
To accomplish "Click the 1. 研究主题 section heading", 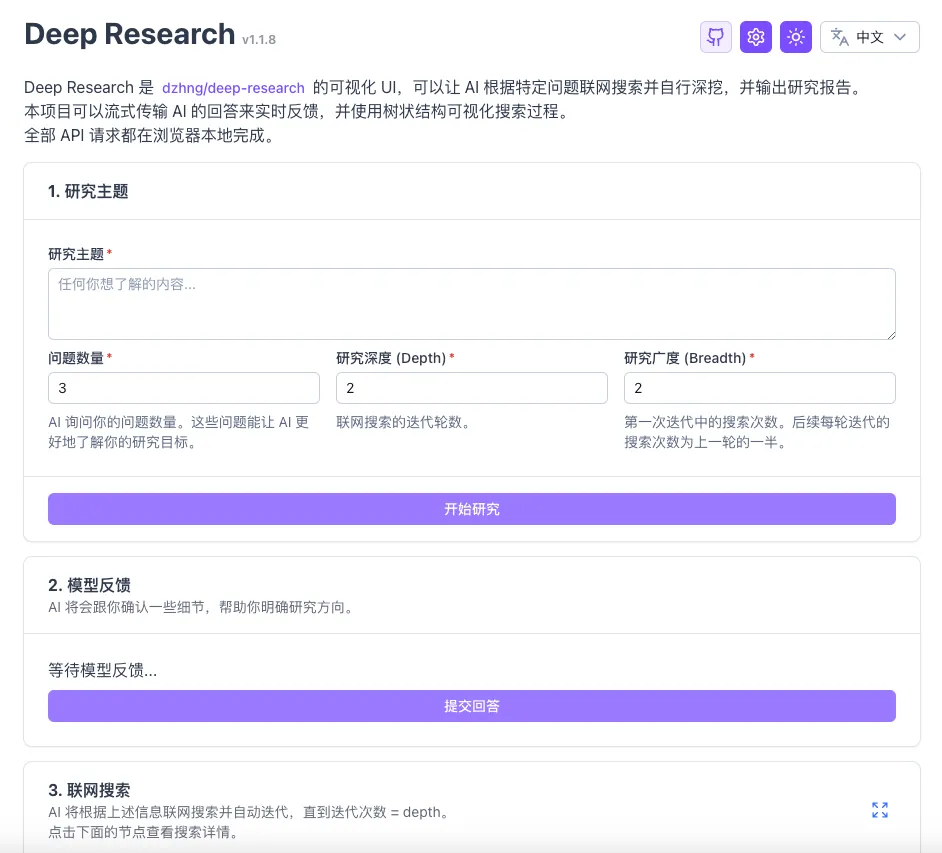I will [88, 192].
